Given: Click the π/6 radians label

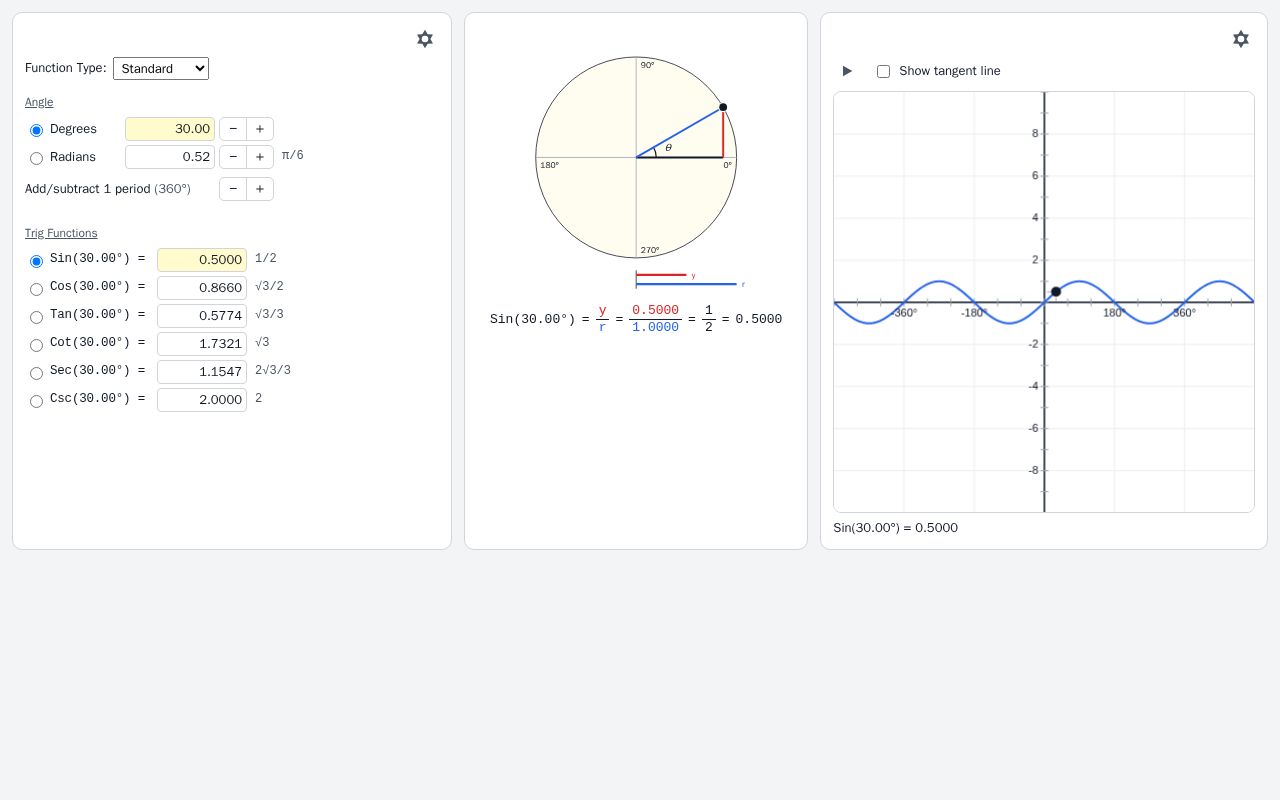Looking at the screenshot, I should pos(293,156).
